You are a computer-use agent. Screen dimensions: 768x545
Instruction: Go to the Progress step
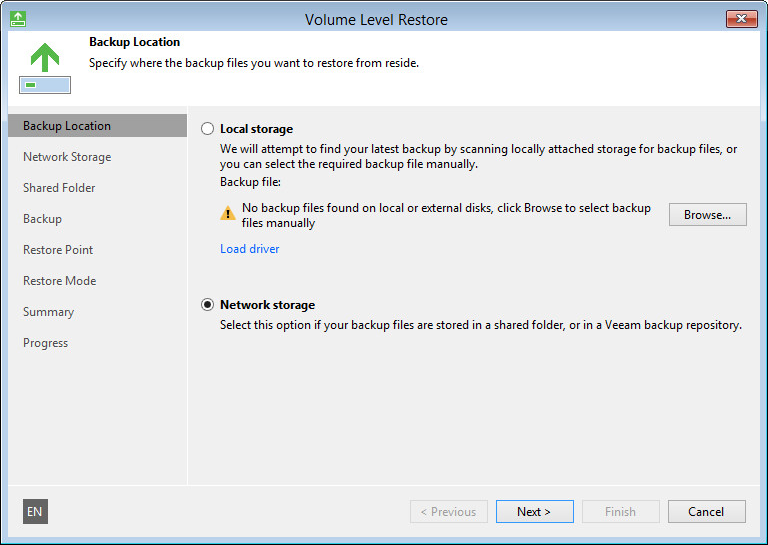click(x=46, y=343)
